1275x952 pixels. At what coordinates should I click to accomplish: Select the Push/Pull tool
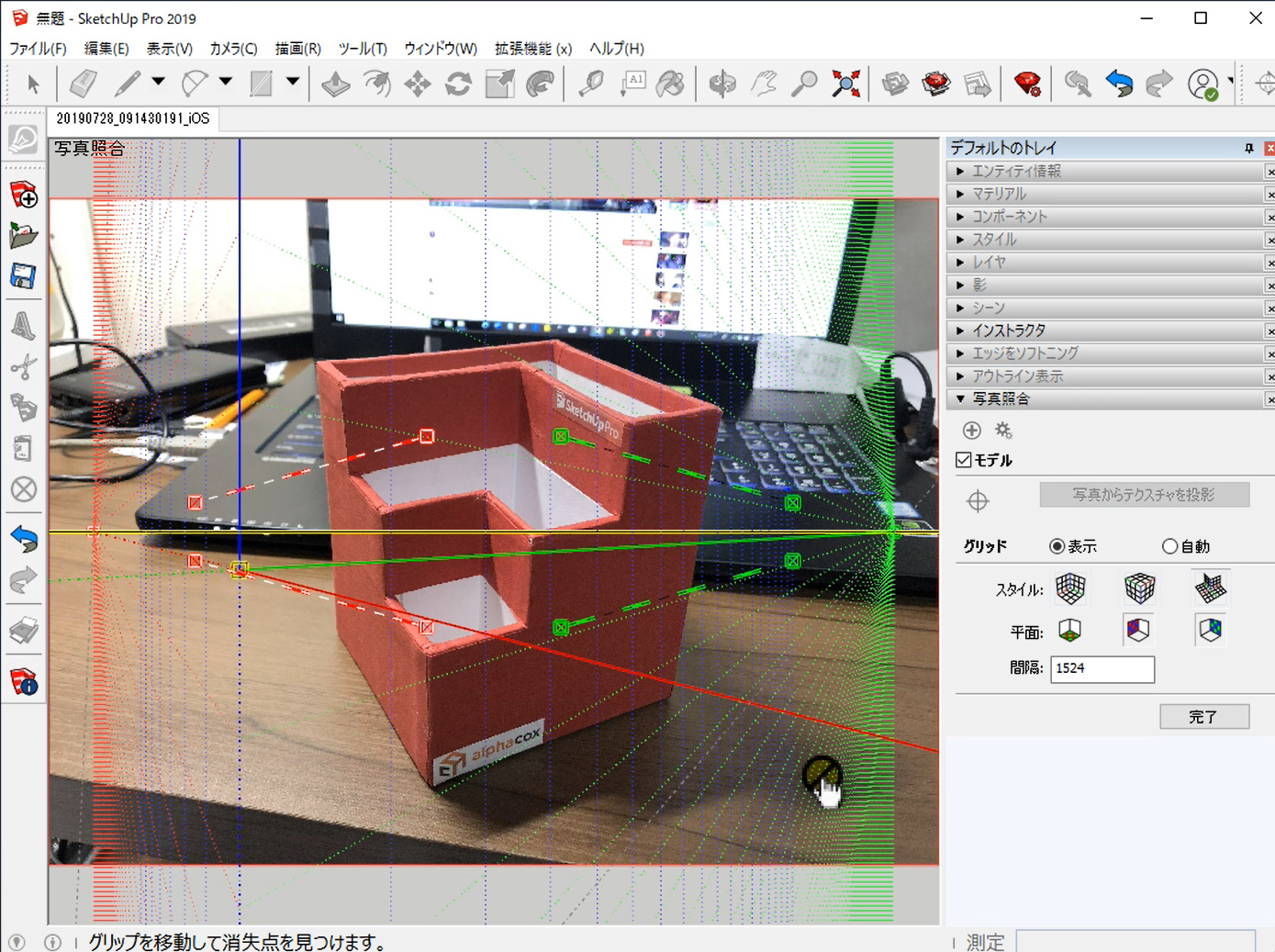click(335, 84)
